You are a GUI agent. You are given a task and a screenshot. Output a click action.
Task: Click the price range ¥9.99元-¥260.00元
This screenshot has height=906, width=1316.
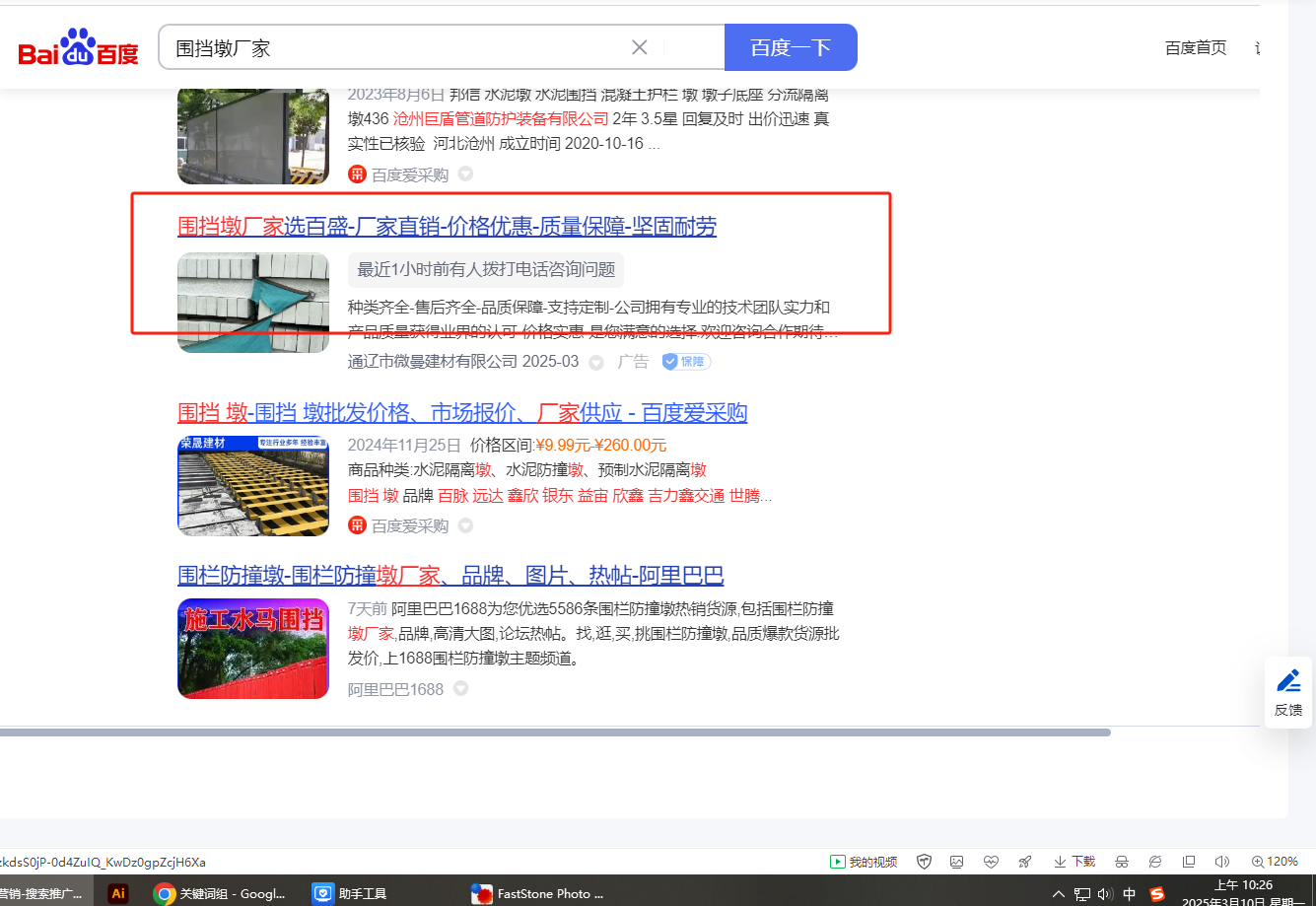pyautogui.click(x=600, y=445)
